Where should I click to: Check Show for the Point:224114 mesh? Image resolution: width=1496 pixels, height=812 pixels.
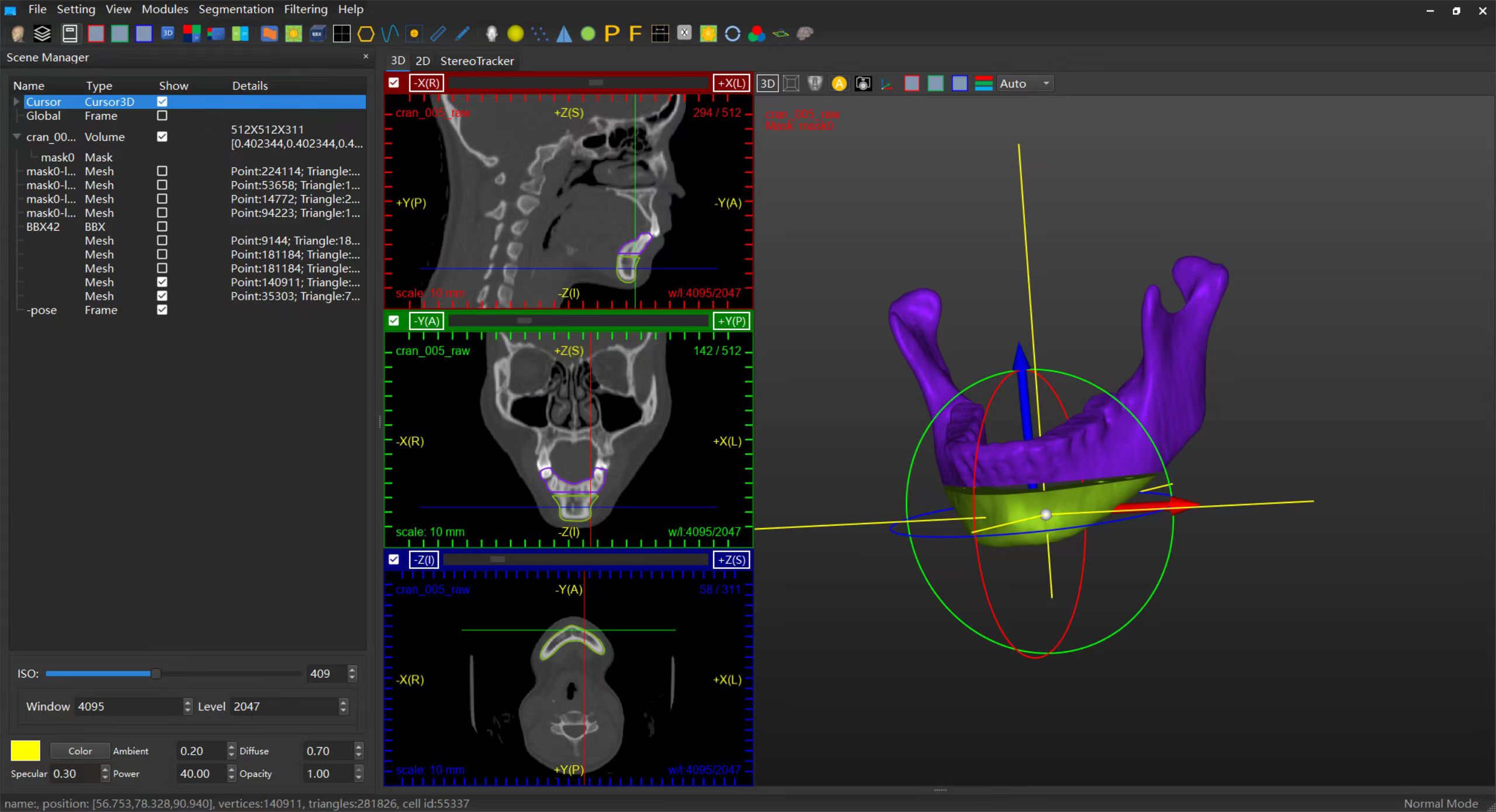click(162, 171)
